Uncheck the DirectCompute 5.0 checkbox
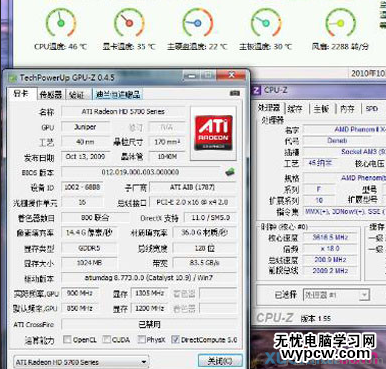This screenshot has height=369, width=386. (x=175, y=339)
